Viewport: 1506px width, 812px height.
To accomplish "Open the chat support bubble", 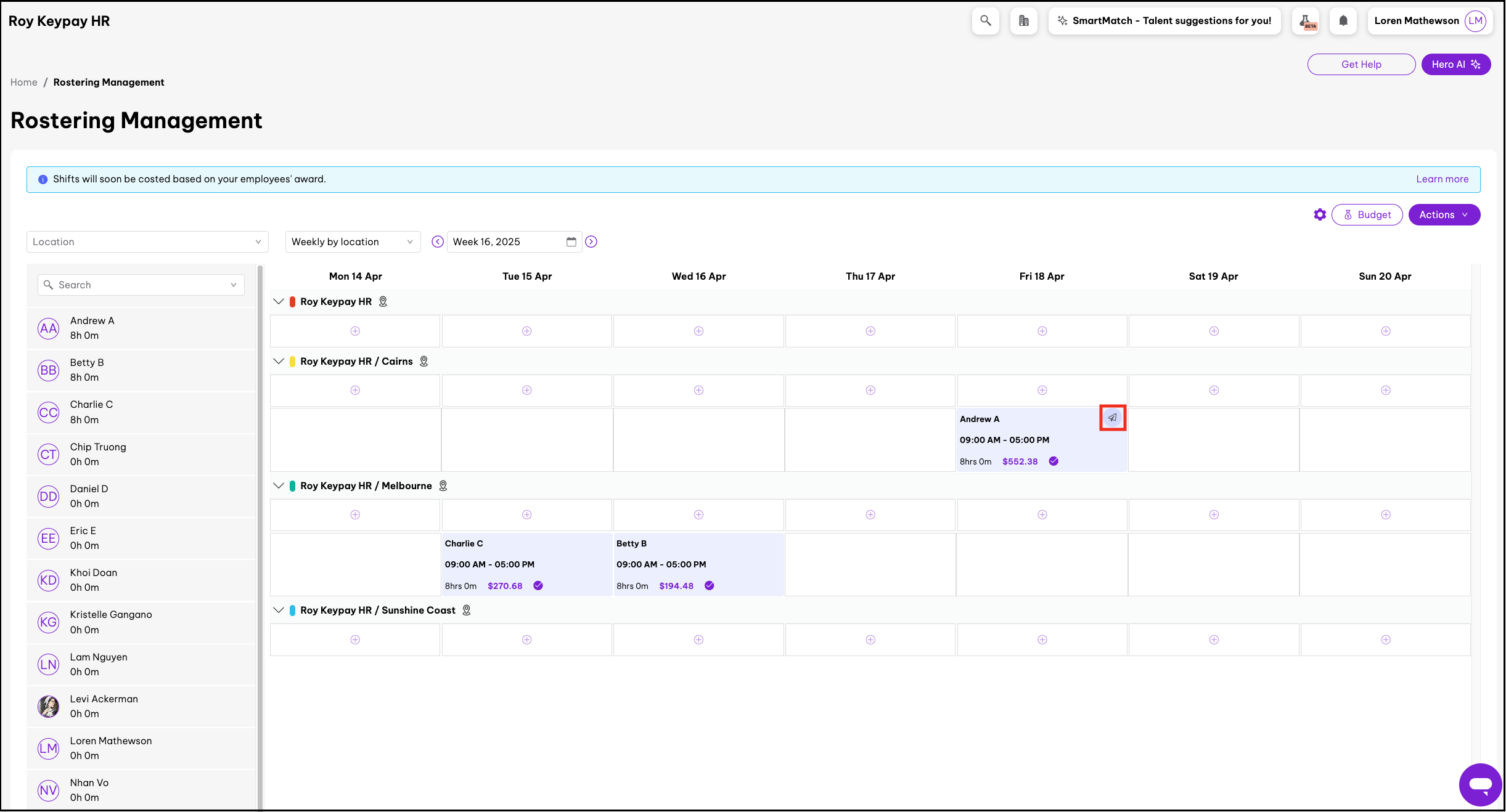I will 1479,784.
